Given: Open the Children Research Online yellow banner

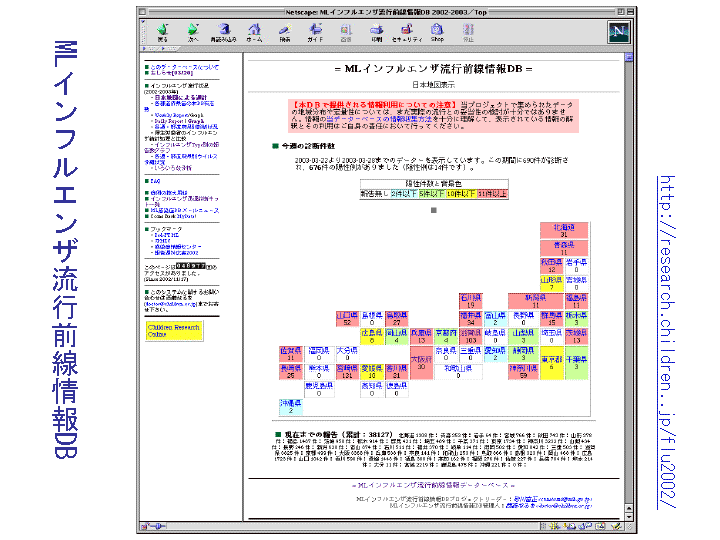Looking at the screenshot, I should 172,329.
